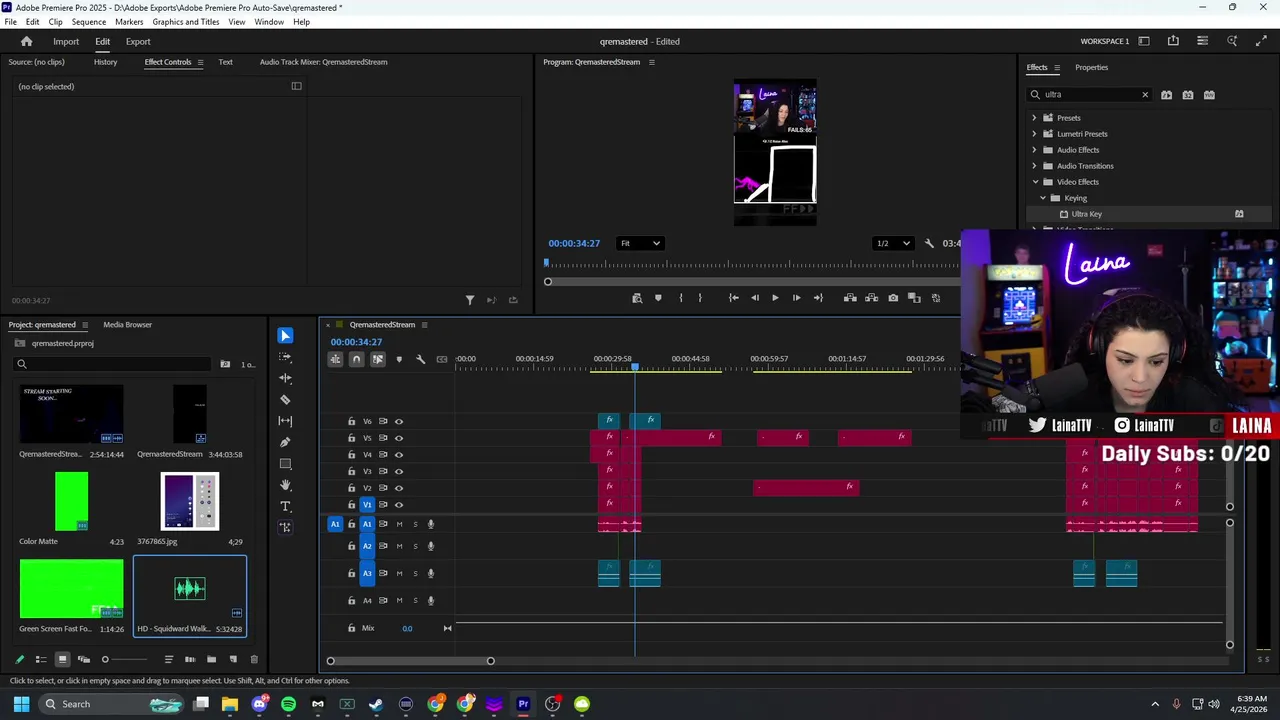Go to In point in Program monitor
1280x720 pixels.
(x=733, y=298)
